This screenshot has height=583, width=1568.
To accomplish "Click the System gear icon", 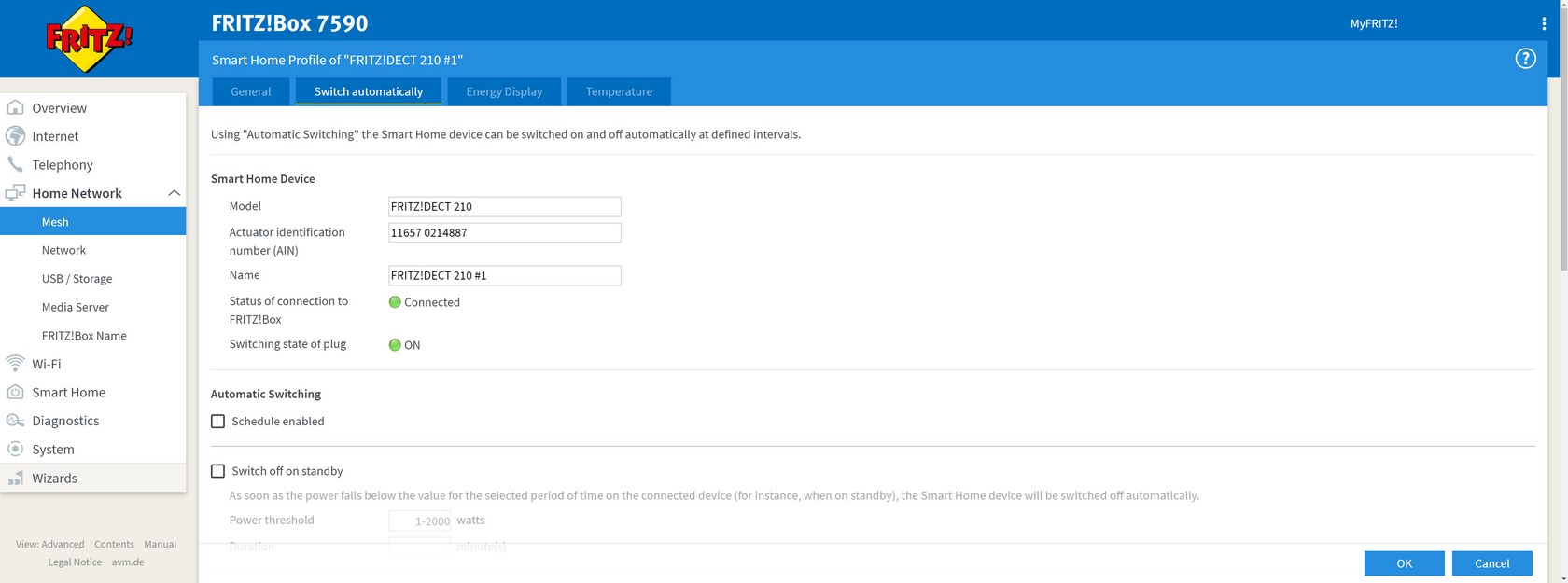I will pyautogui.click(x=15, y=449).
